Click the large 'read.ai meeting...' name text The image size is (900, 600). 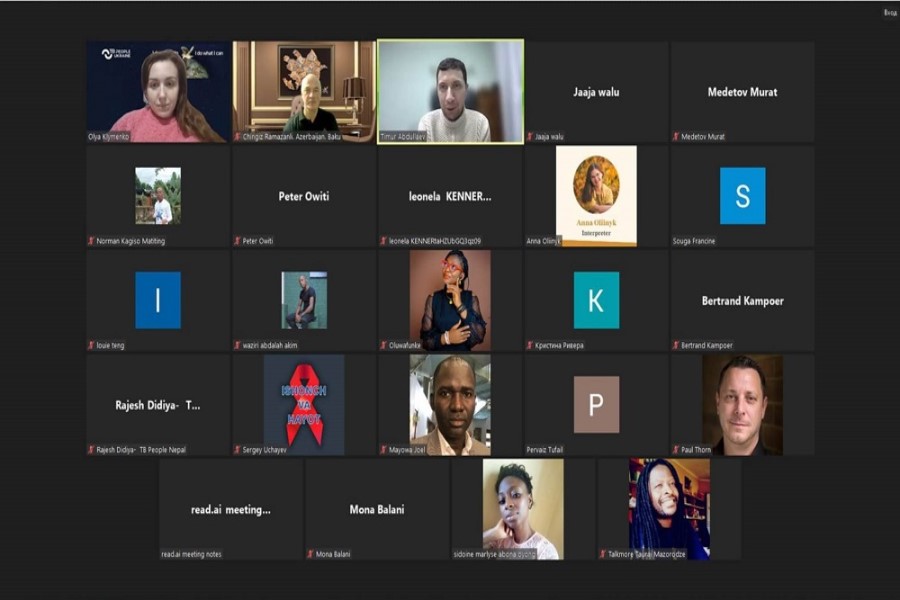click(231, 510)
